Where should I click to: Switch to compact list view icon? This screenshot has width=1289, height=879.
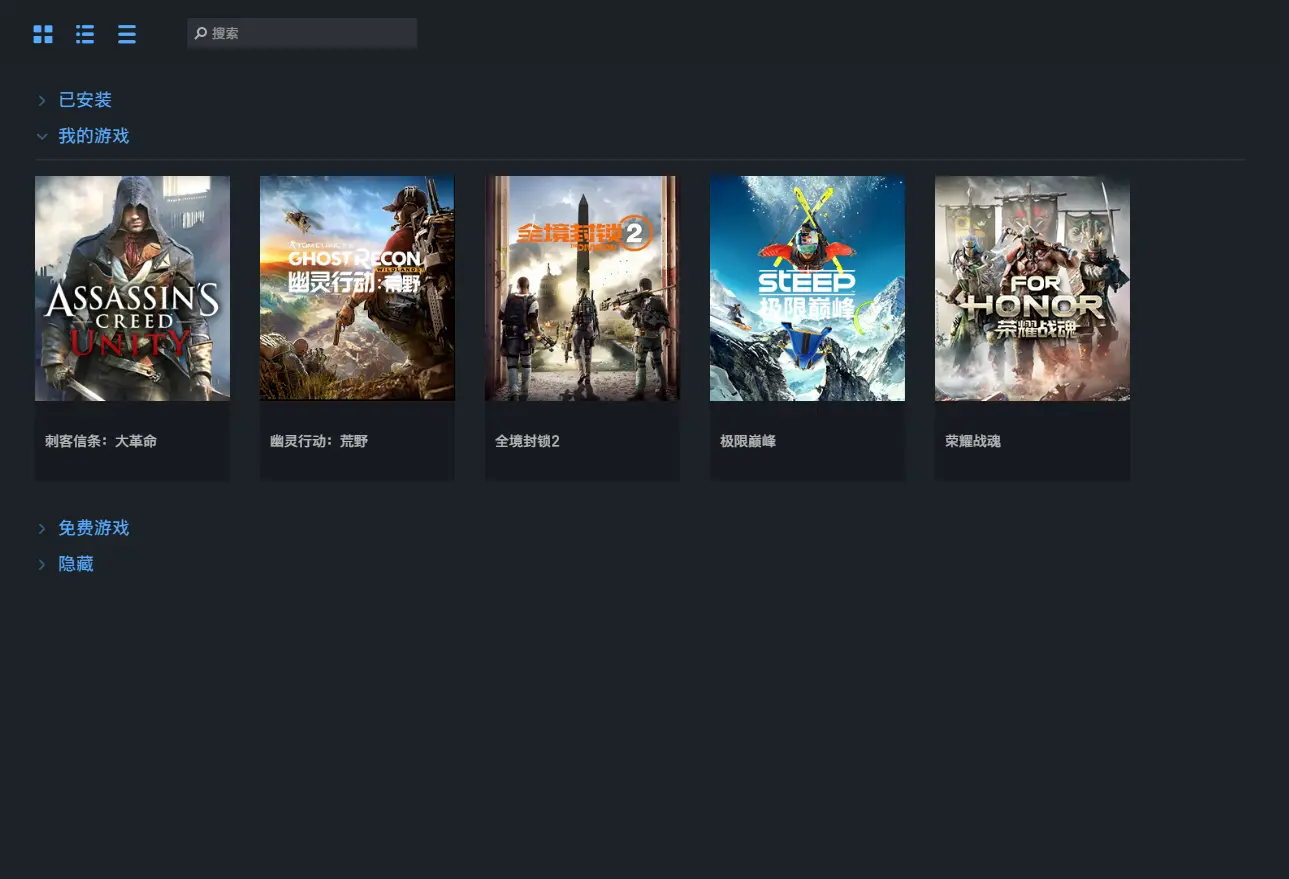click(127, 35)
